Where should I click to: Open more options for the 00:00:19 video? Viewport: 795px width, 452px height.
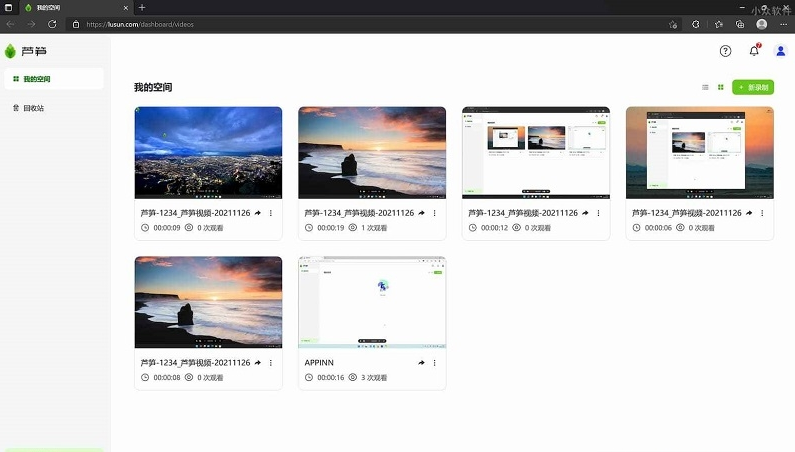(435, 213)
